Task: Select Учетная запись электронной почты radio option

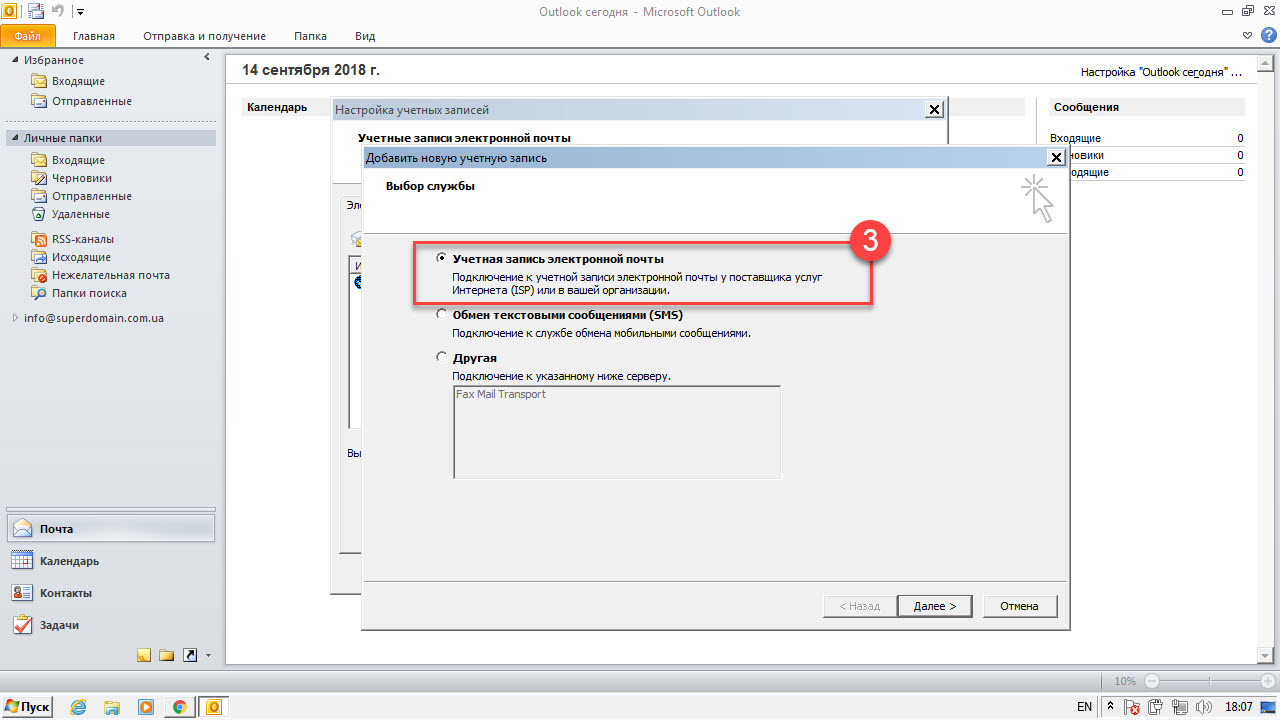Action: [441, 258]
